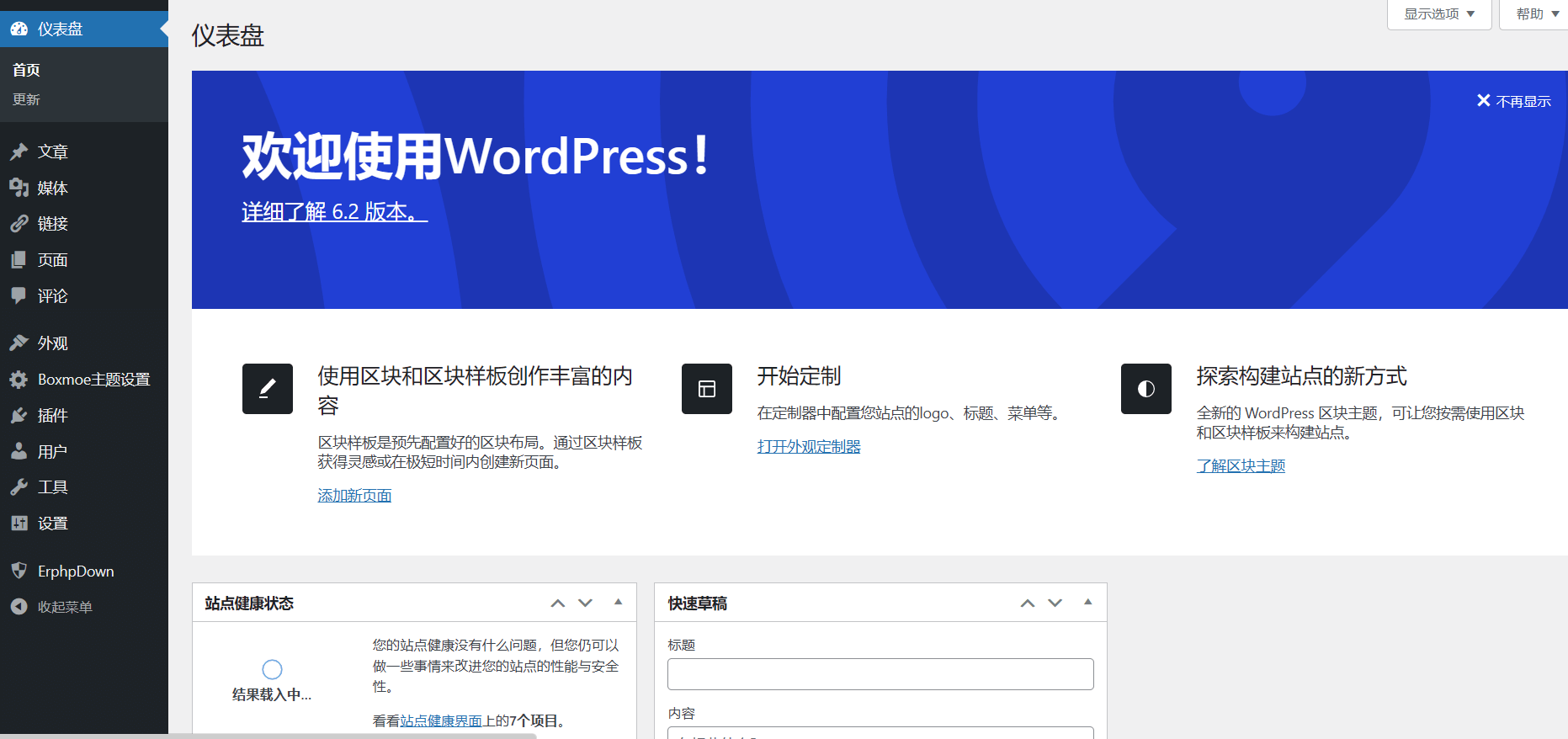Click the horizontal scrollbar along the bottom edge
Screen dimensions: 1568x739
268,736
